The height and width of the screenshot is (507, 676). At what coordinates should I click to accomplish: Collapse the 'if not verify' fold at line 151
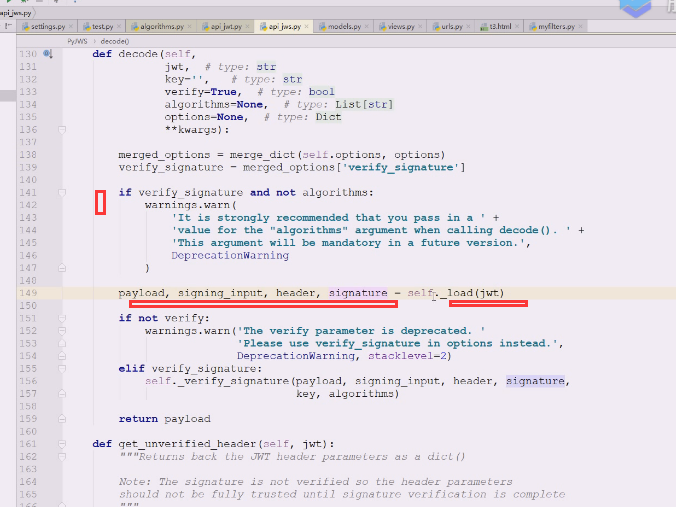point(62,319)
